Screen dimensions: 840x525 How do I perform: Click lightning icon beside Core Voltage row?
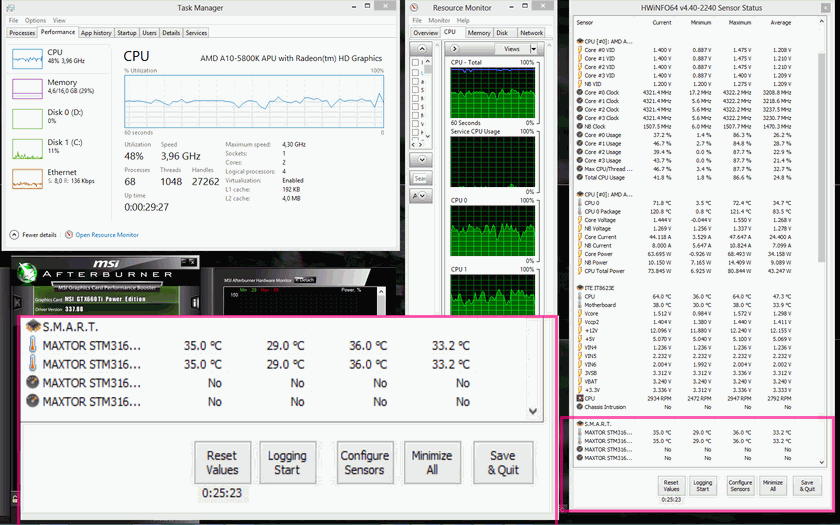[x=580, y=220]
